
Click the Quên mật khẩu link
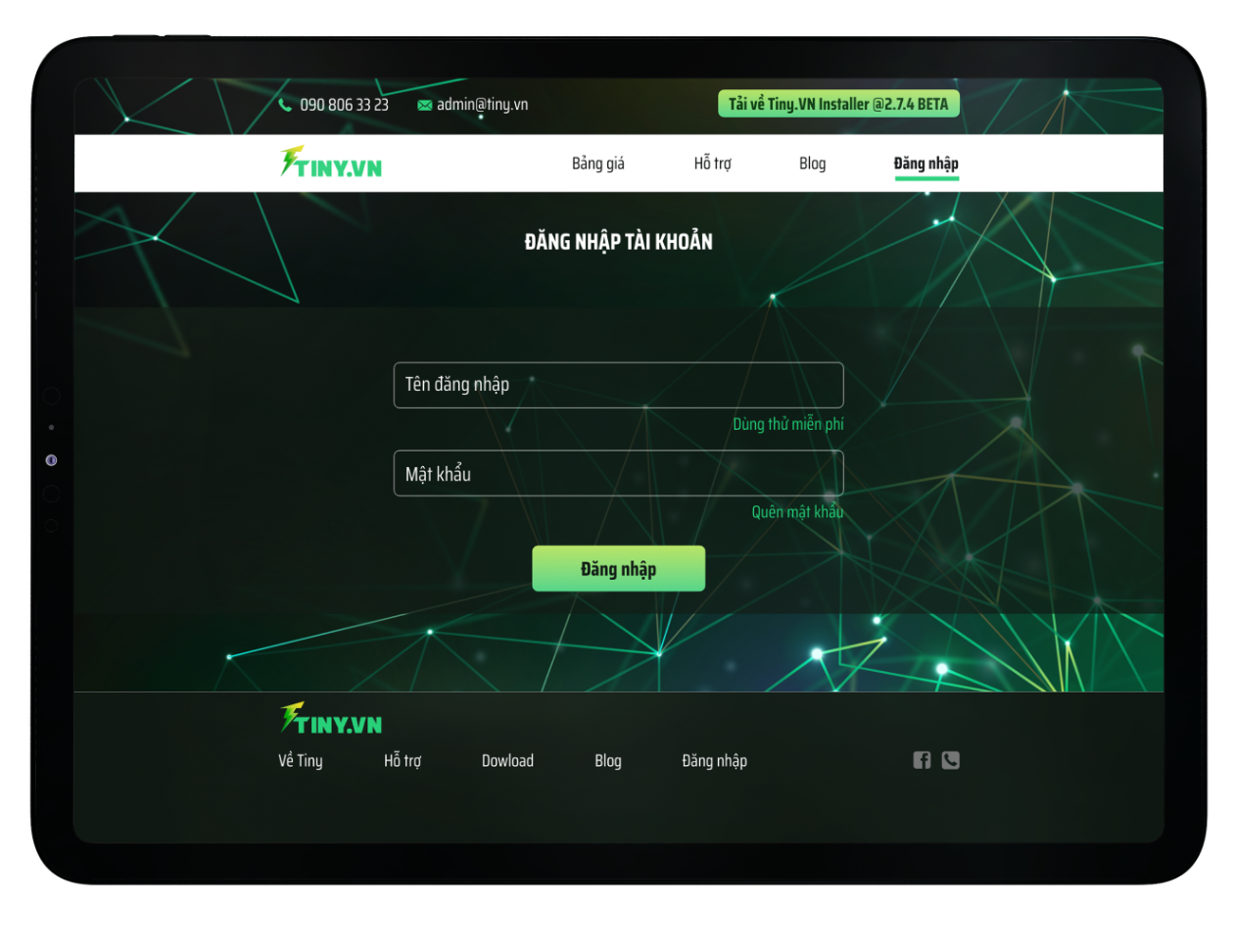tap(796, 512)
